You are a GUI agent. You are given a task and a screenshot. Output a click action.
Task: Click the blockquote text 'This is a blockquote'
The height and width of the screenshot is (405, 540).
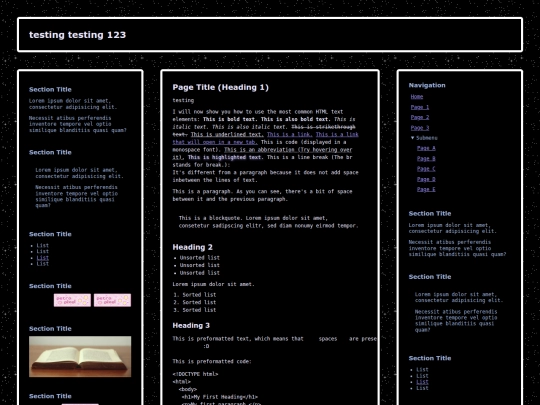pos(210,218)
